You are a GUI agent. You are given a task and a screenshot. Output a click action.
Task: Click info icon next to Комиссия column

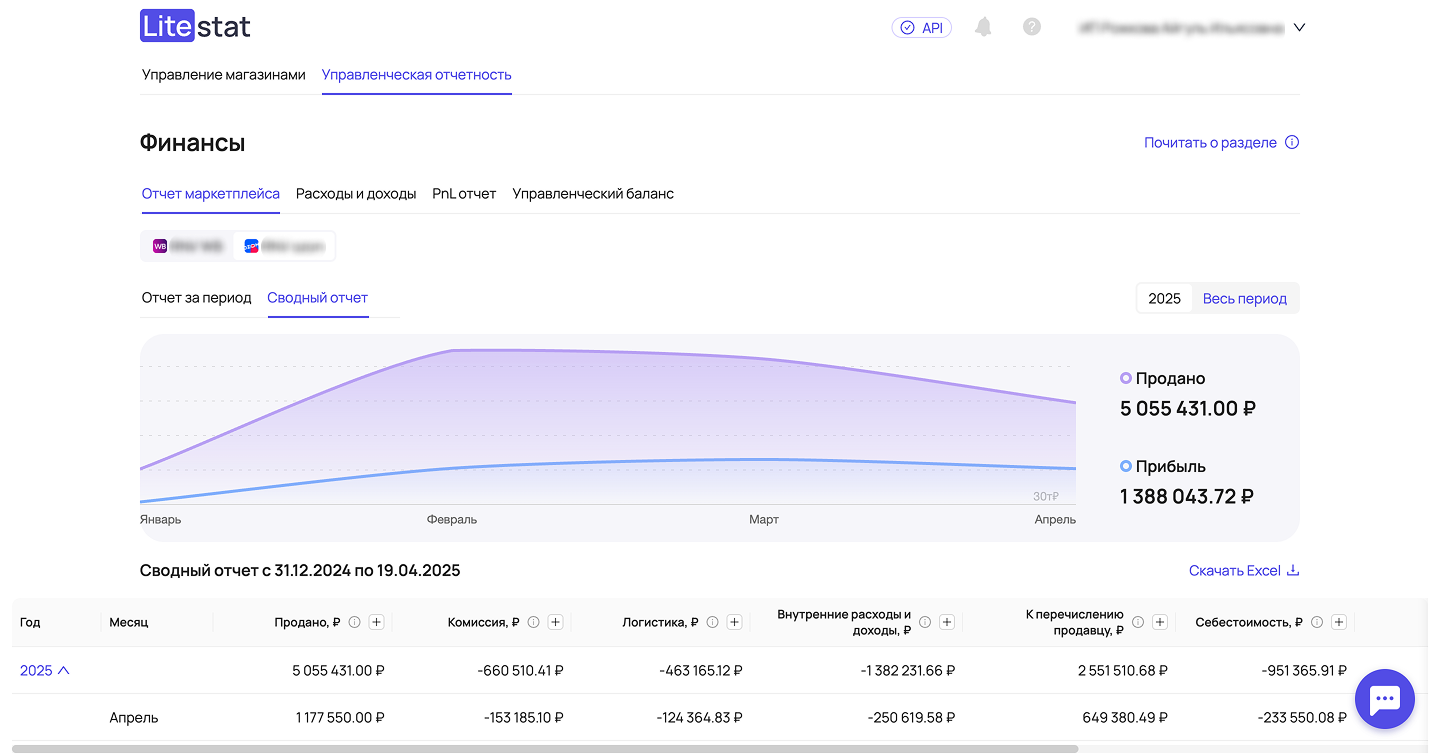[x=533, y=622]
